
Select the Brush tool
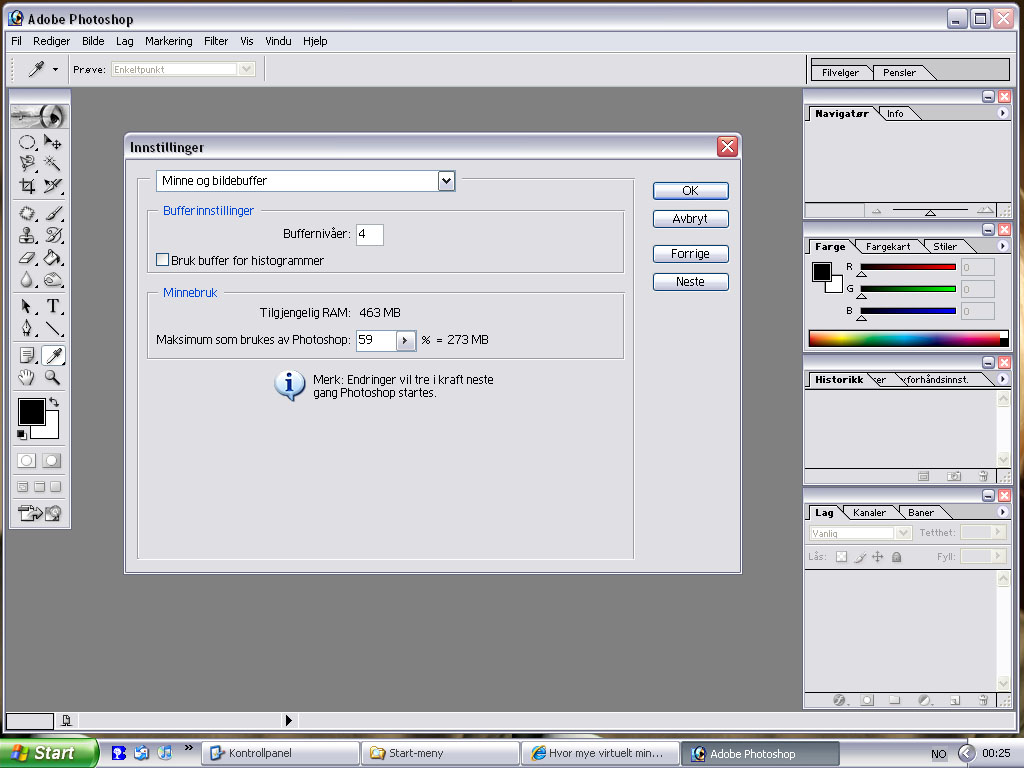coord(52,213)
